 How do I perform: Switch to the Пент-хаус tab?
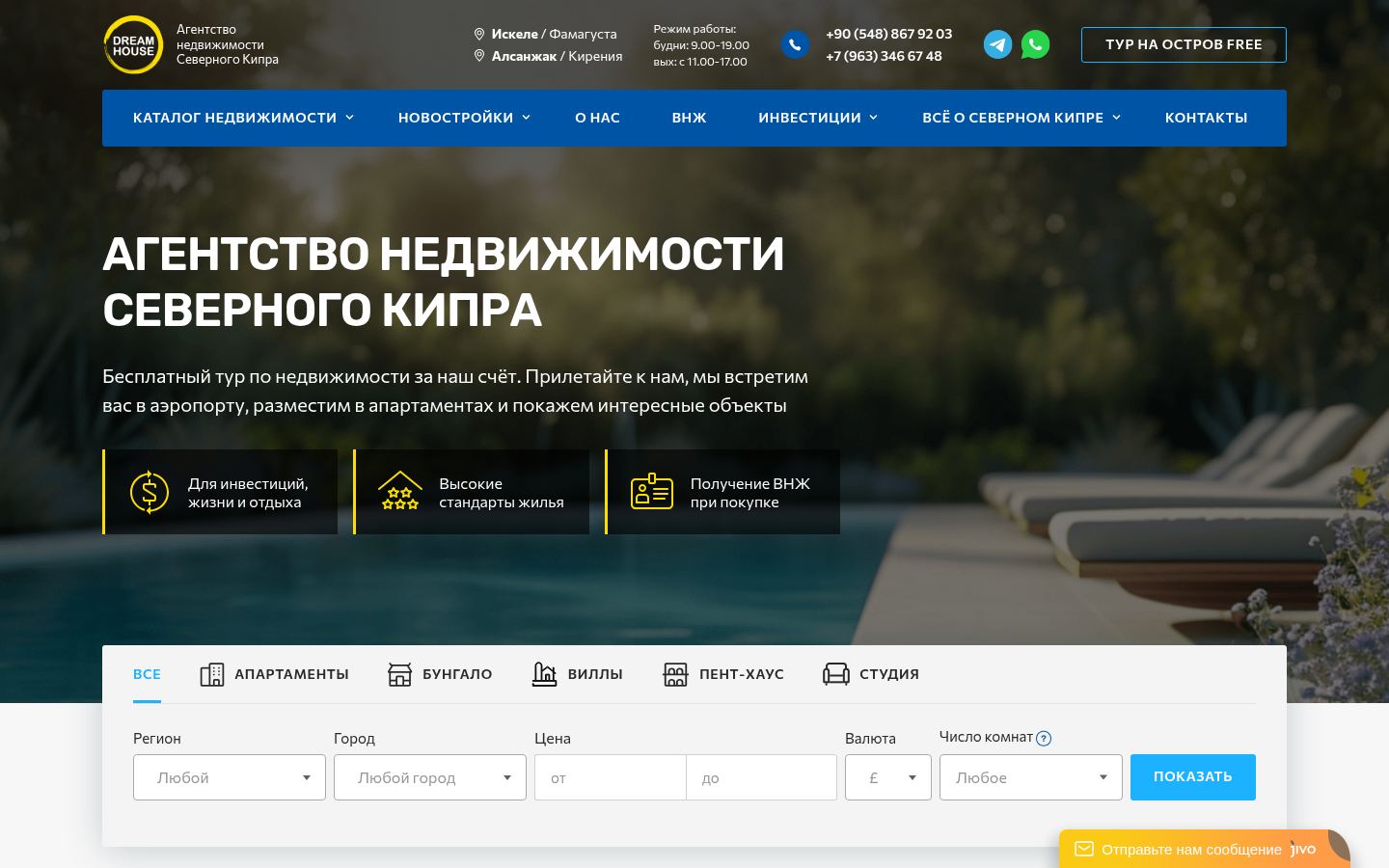coord(723,674)
